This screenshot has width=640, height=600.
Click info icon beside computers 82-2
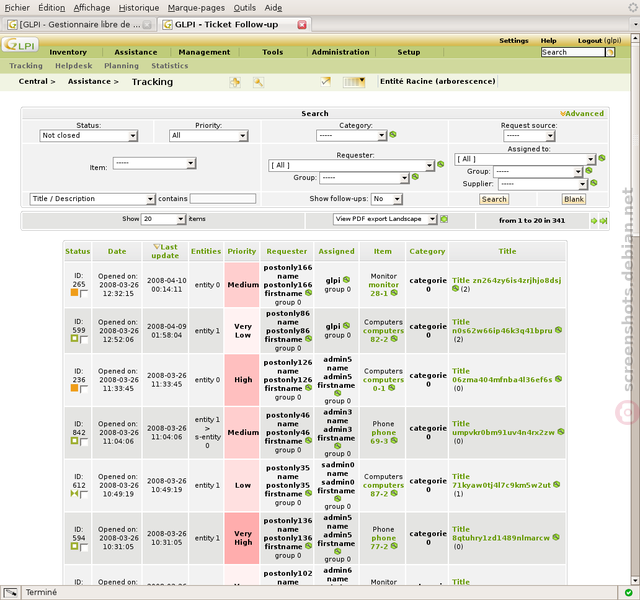(394, 339)
